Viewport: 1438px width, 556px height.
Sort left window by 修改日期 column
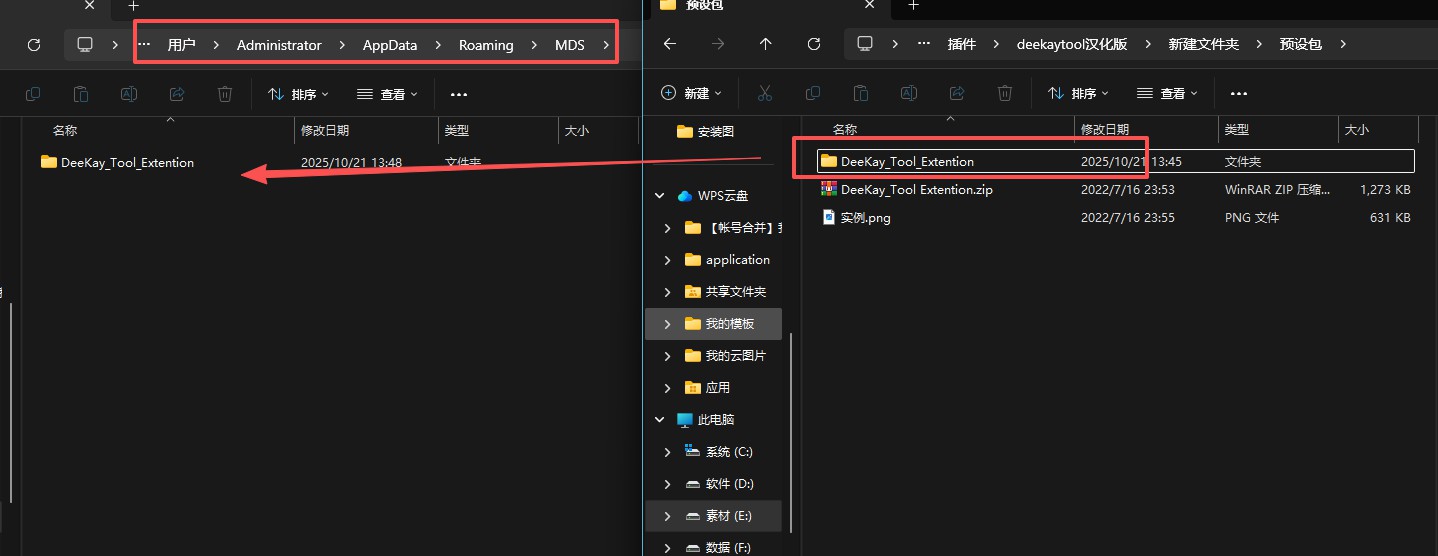pos(325,130)
